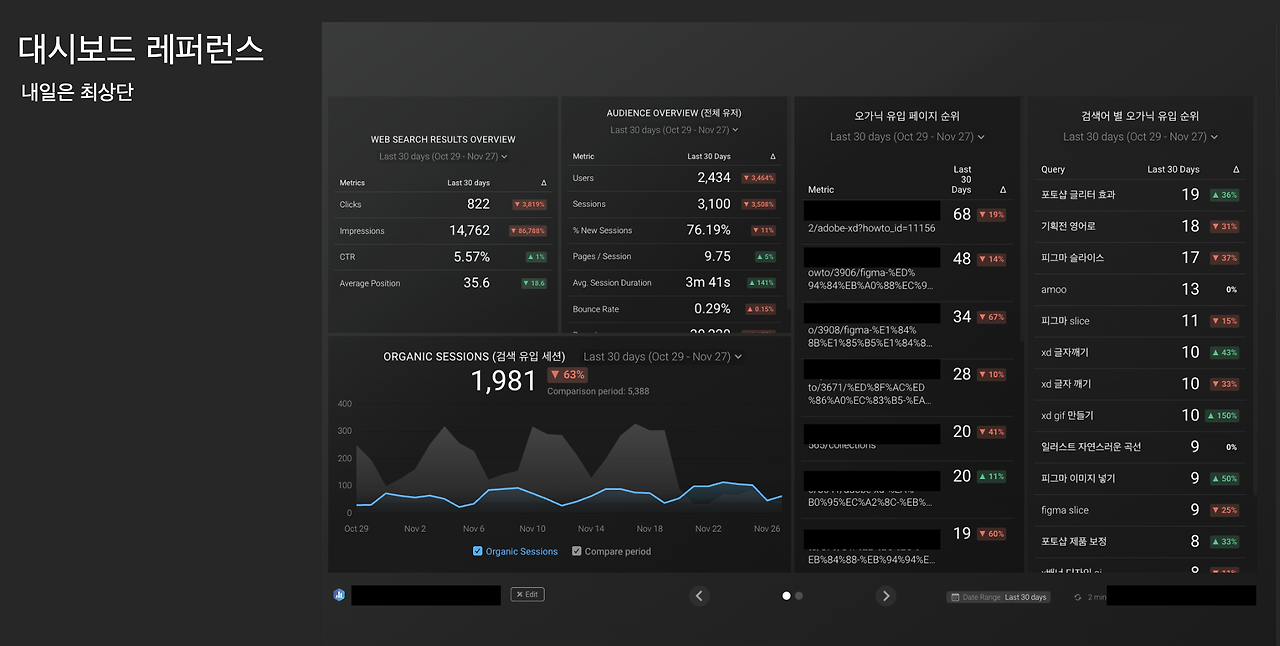Uncheck the Compare period checkbox
The height and width of the screenshot is (646, 1280).
(576, 551)
